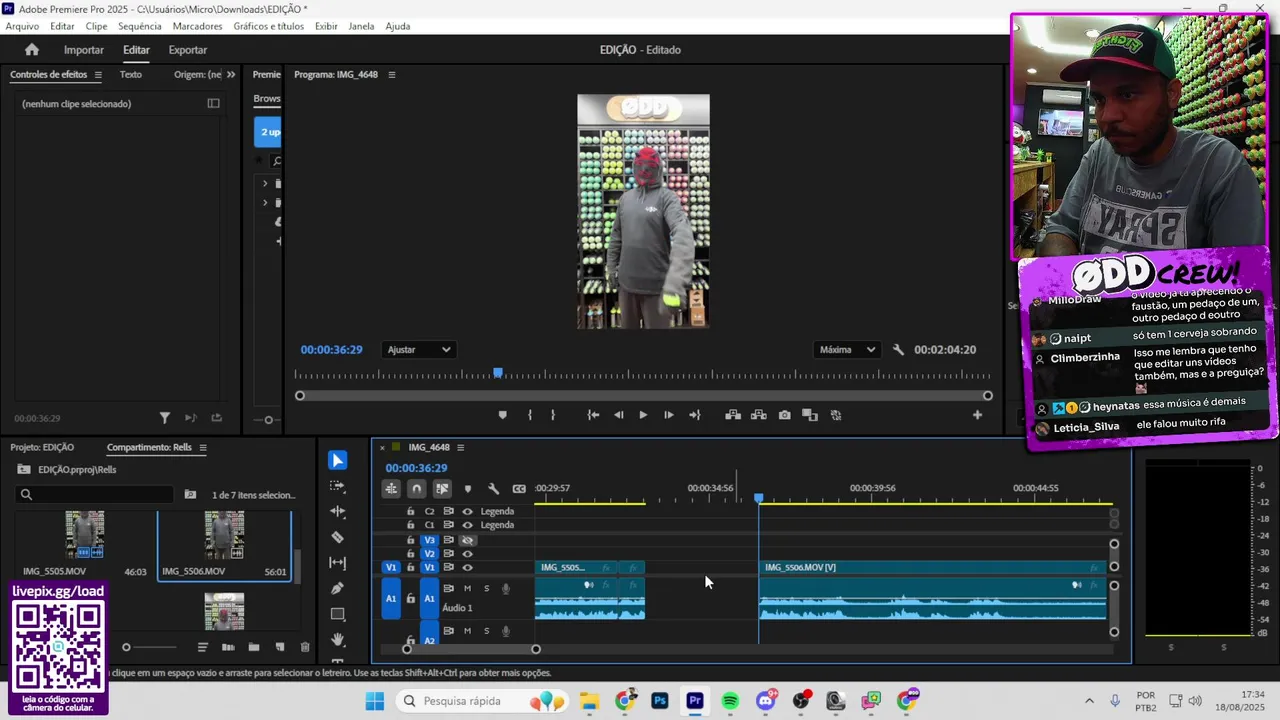Solo the A1 Áudio 1 track
This screenshot has width=1280, height=720.
[x=487, y=588]
